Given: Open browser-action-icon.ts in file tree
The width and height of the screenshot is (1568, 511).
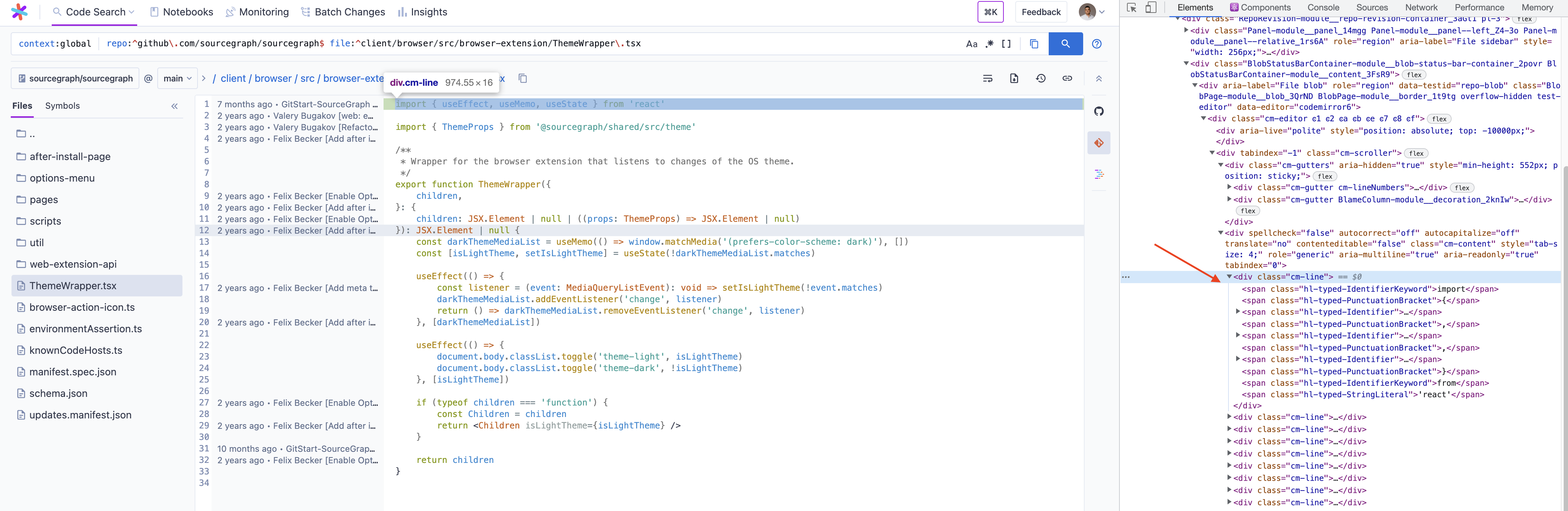Looking at the screenshot, I should (82, 307).
